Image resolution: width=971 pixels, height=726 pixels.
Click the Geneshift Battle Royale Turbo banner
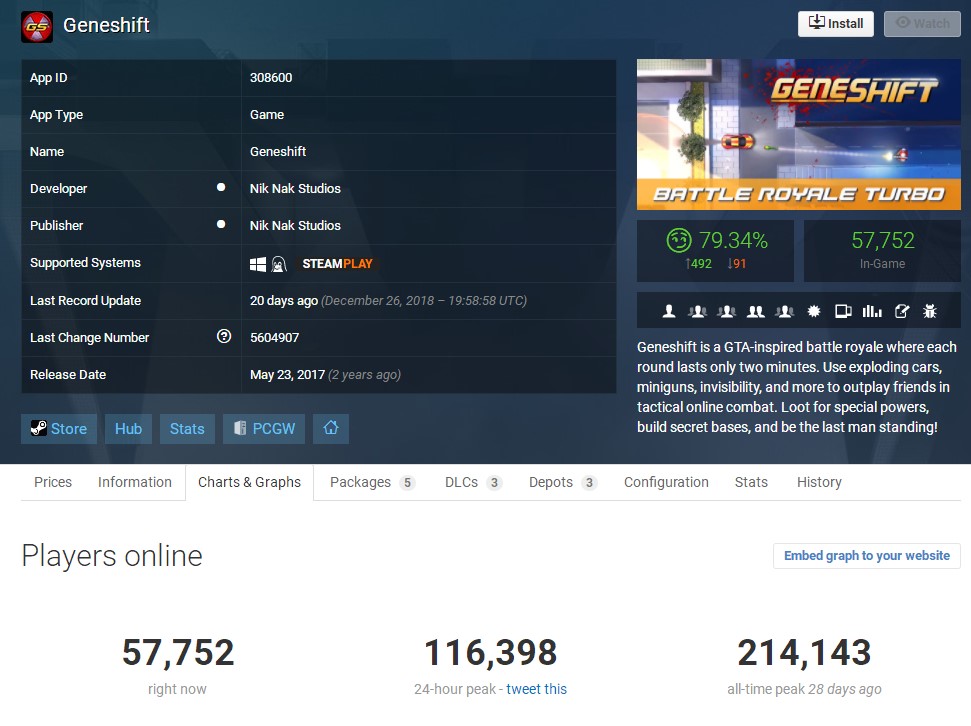(799, 134)
